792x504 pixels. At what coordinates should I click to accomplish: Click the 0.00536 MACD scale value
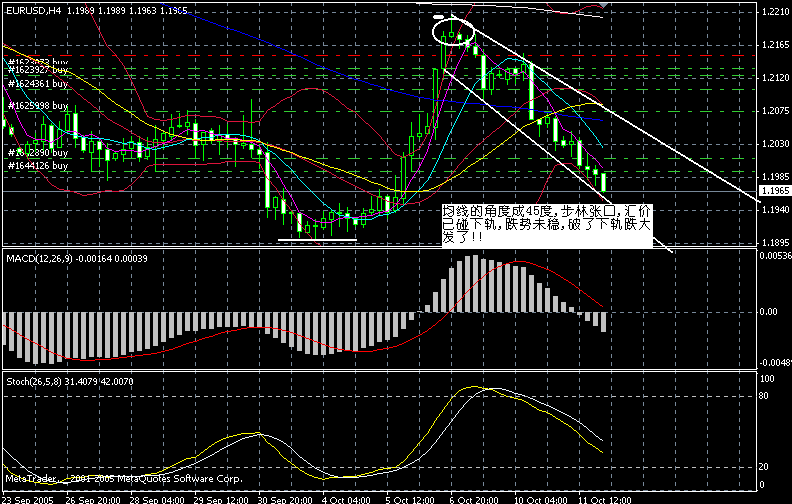(x=775, y=256)
